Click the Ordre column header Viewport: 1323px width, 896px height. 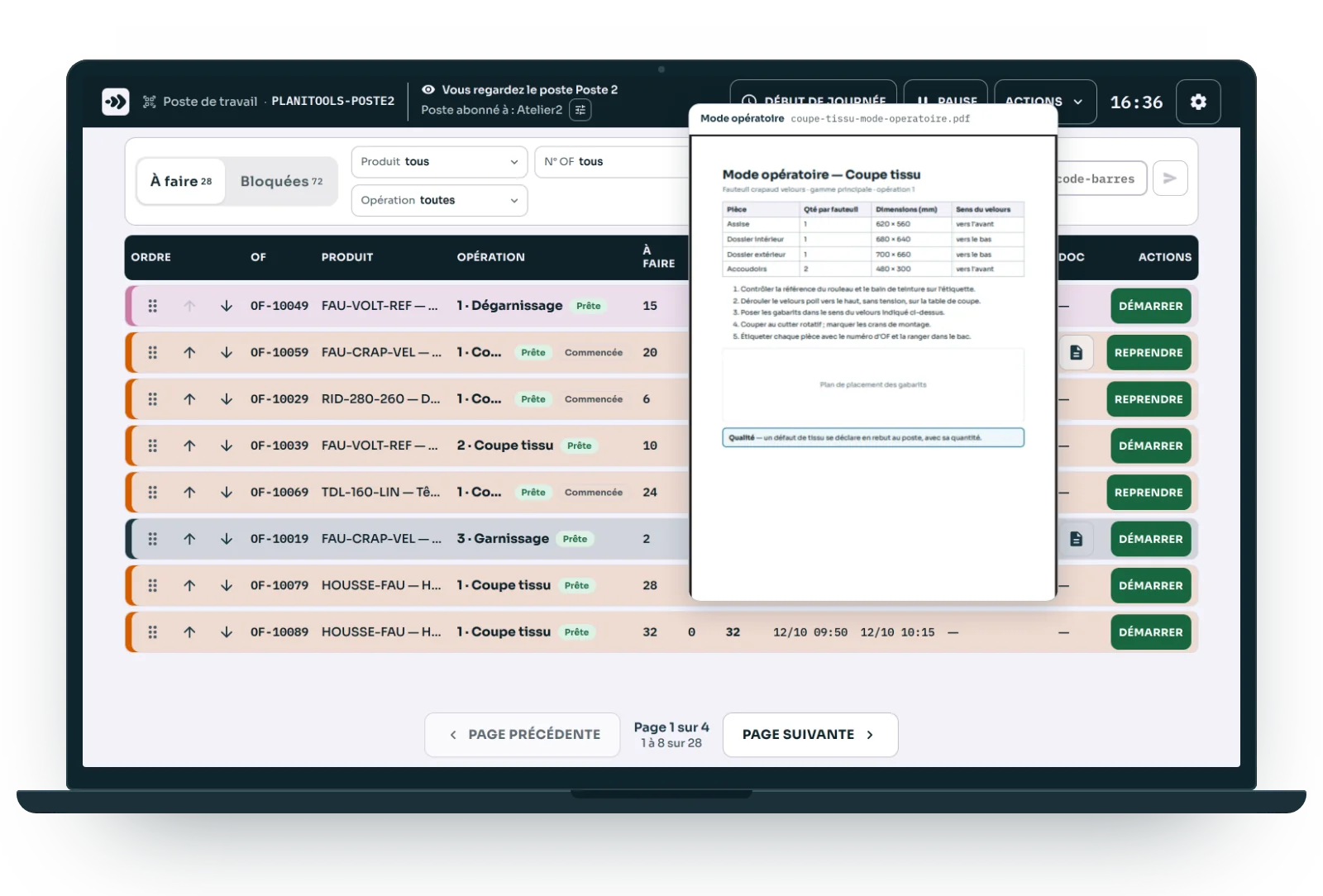pos(151,257)
